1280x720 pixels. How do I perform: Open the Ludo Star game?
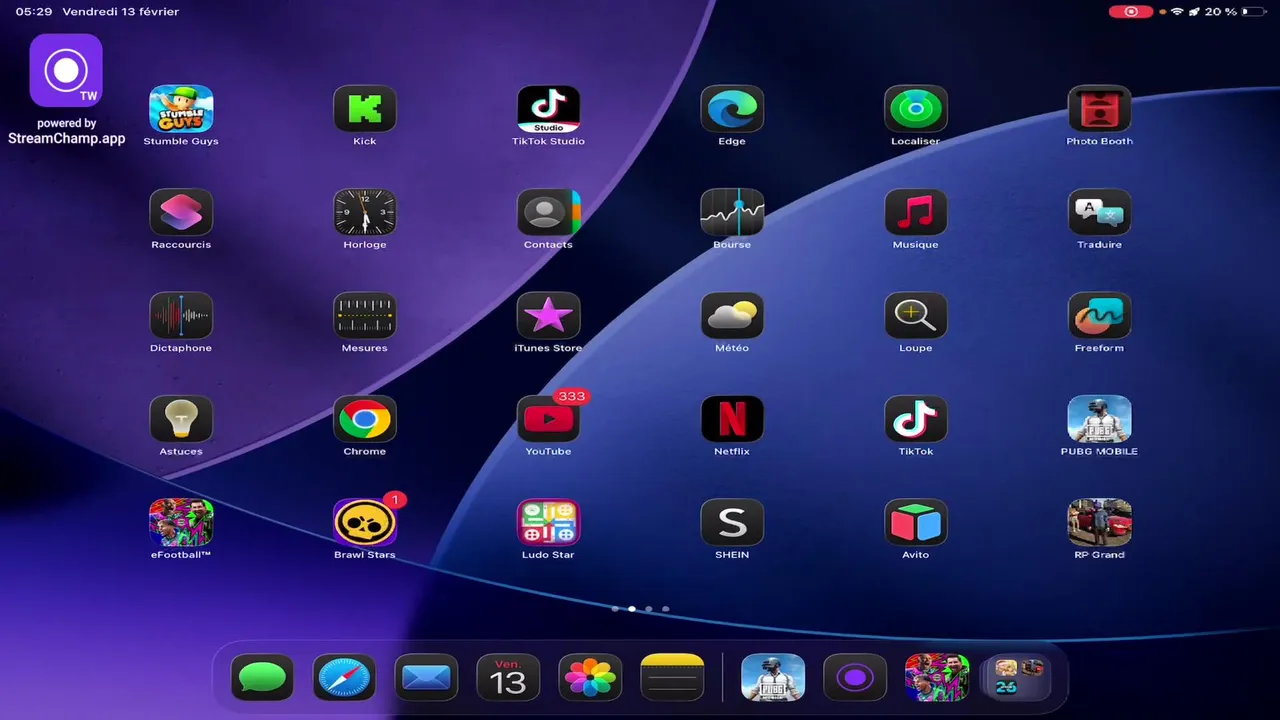(x=548, y=523)
